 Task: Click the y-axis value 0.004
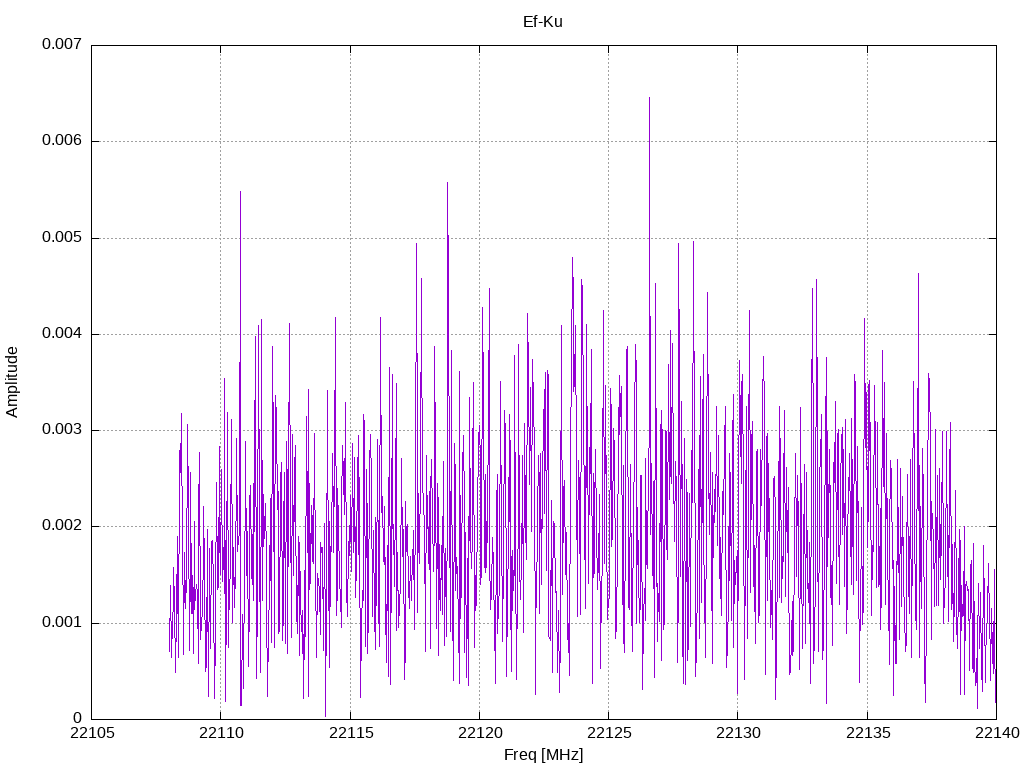click(62, 334)
